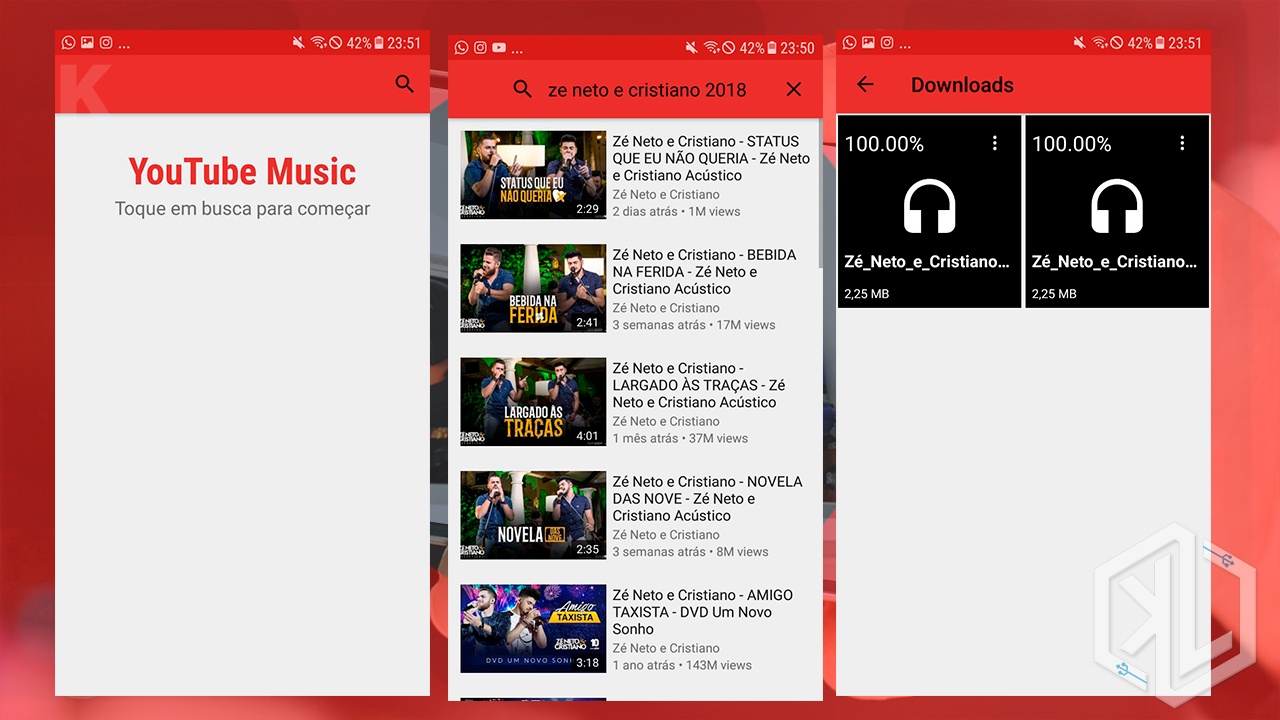Select title 'BEBIDA NA FERIDA' result
Viewport: 1280px width, 720px height.
[705, 271]
